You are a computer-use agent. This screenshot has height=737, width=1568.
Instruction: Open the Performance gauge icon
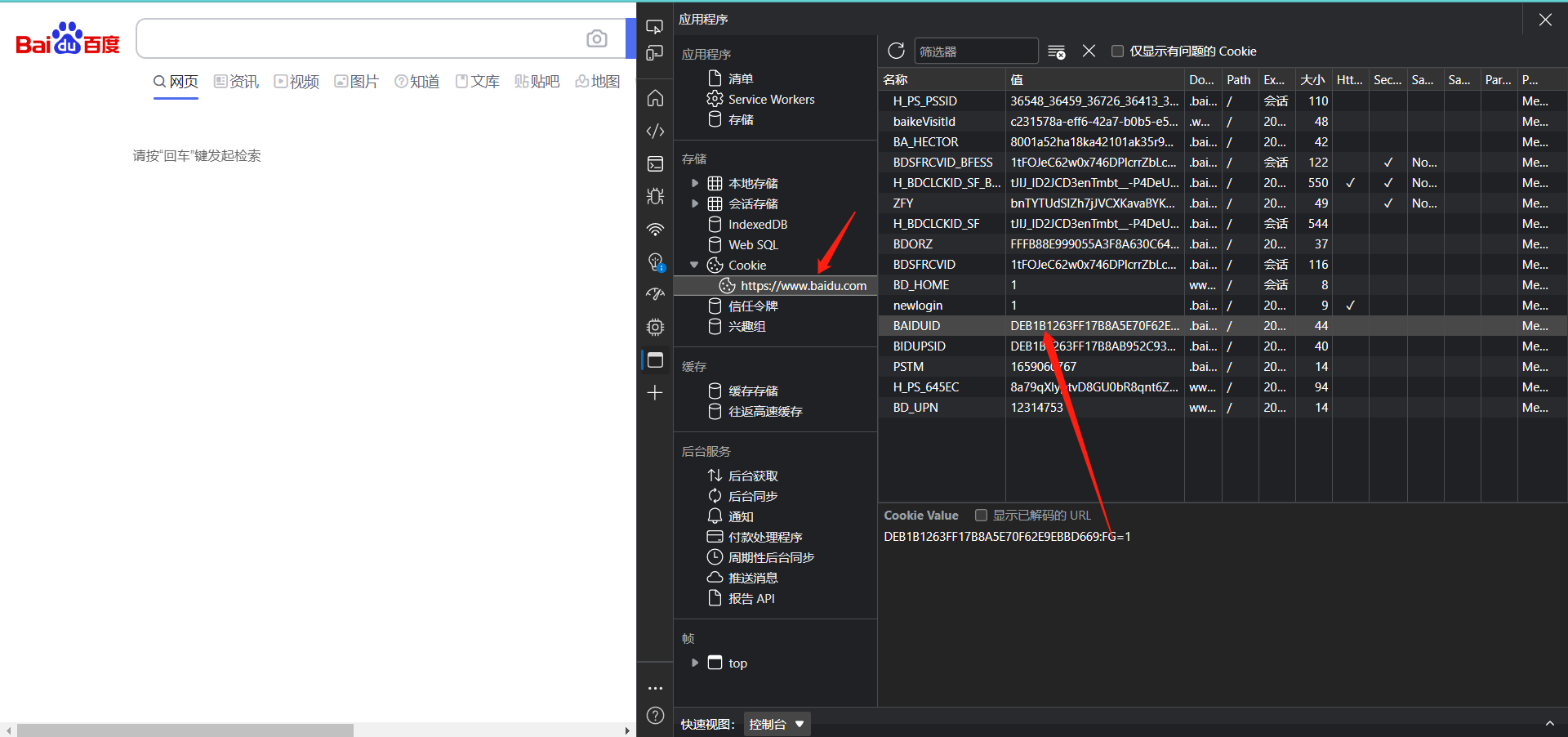coord(655,294)
